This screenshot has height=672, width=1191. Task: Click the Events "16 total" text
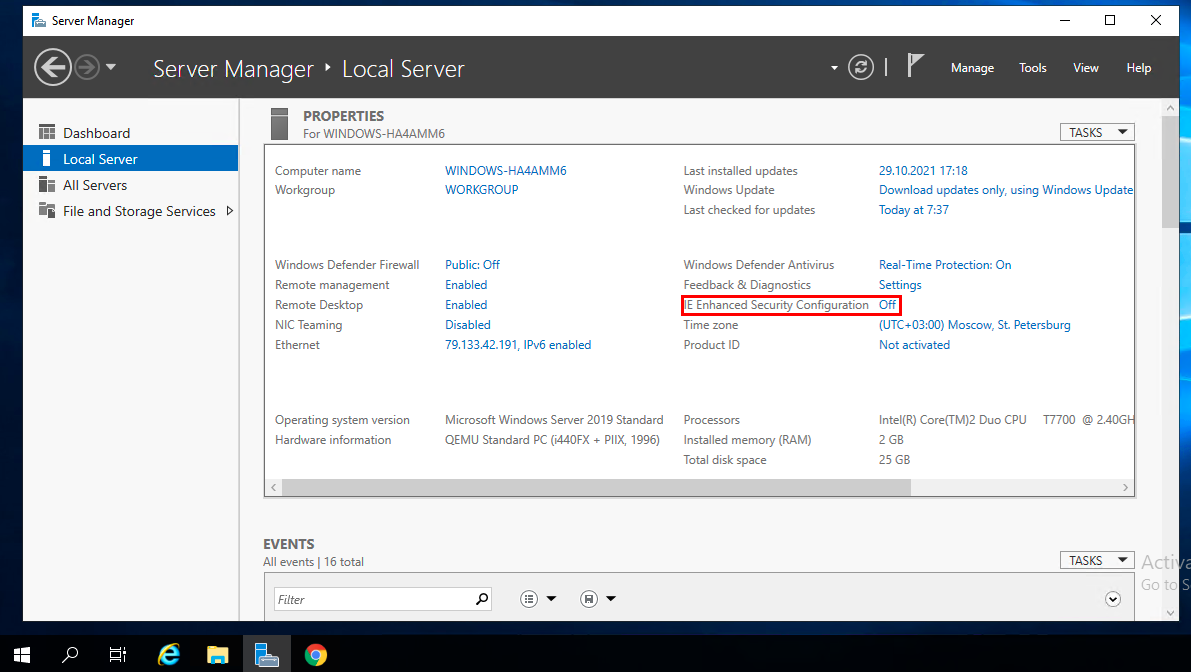pyautogui.click(x=344, y=562)
